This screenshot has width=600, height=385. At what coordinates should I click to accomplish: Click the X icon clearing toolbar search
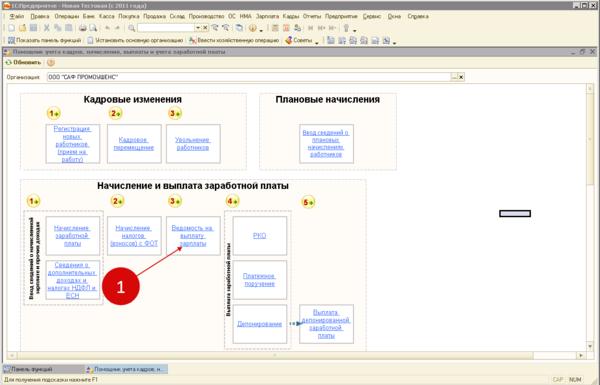[x=205, y=28]
